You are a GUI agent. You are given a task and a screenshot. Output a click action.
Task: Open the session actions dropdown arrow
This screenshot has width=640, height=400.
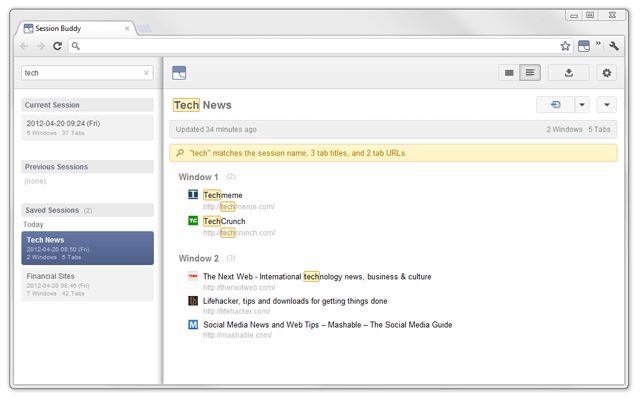tap(607, 105)
